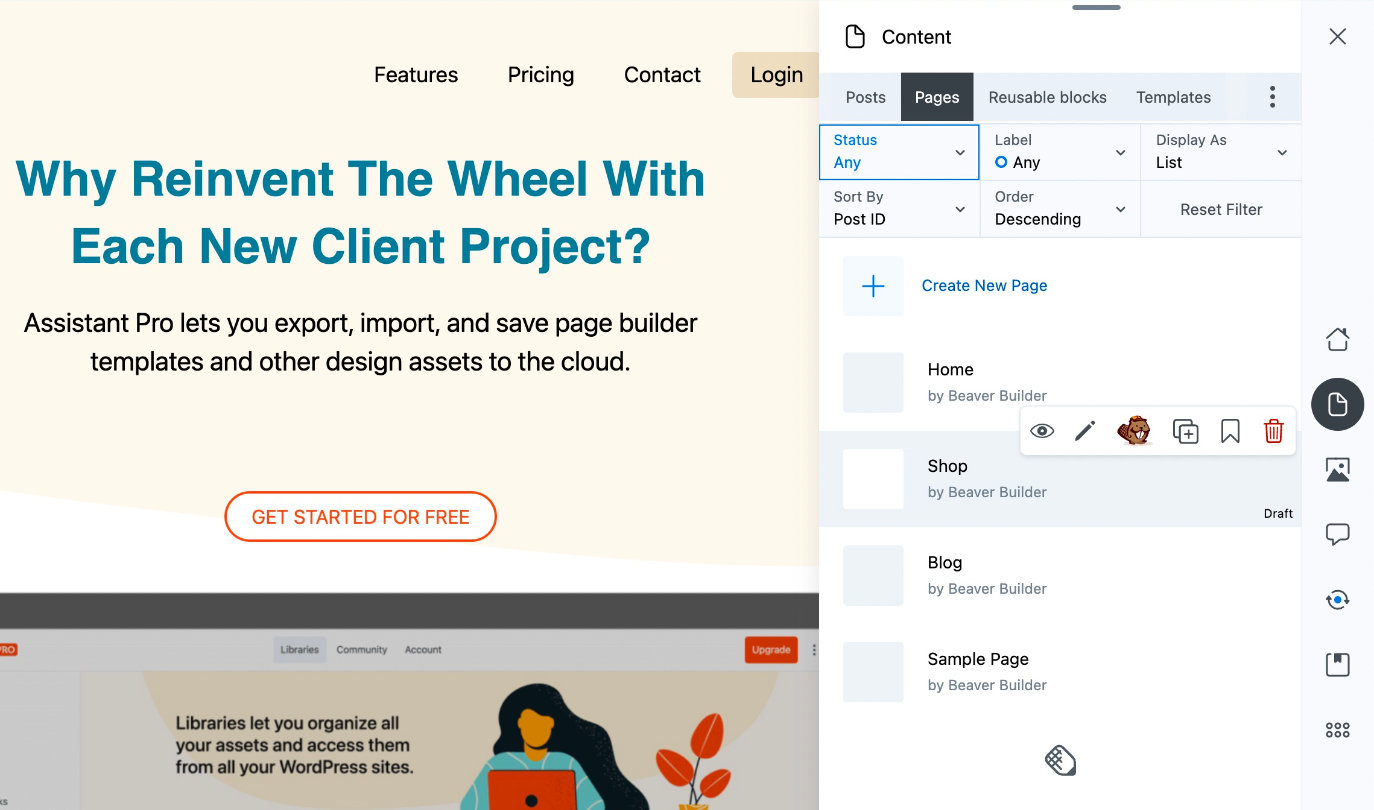
Task: Delete the Shop page with trash icon
Action: click(1273, 430)
